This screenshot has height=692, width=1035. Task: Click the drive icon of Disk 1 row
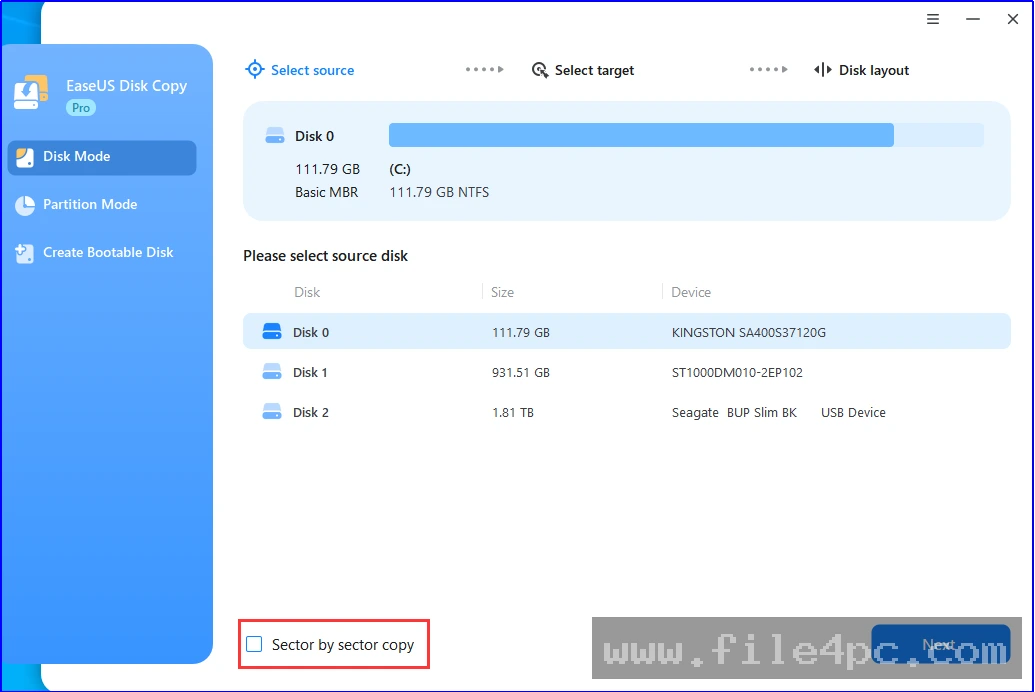[x=272, y=372]
